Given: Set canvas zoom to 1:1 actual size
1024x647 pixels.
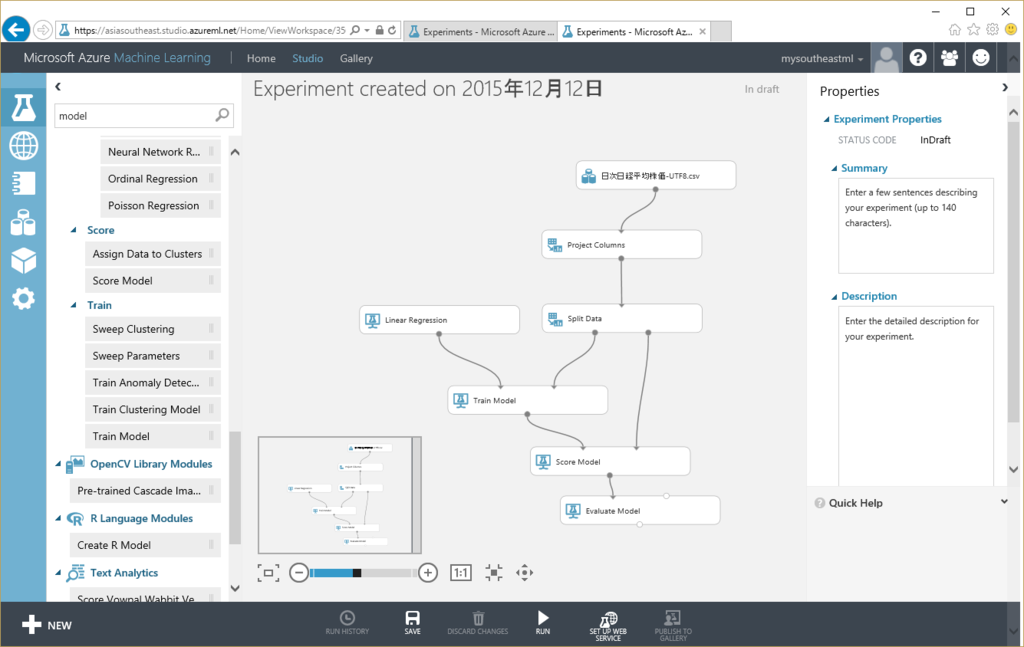Looking at the screenshot, I should (x=460, y=573).
